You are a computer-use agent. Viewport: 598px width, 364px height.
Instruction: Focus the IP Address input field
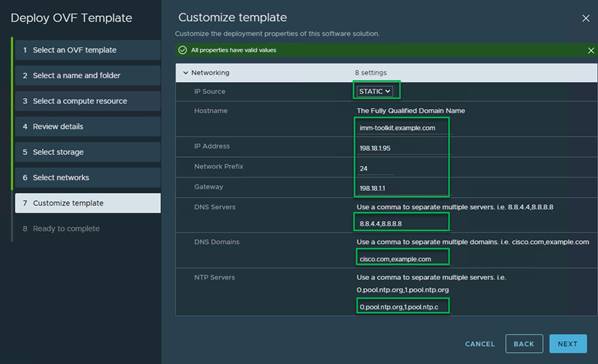pos(402,148)
